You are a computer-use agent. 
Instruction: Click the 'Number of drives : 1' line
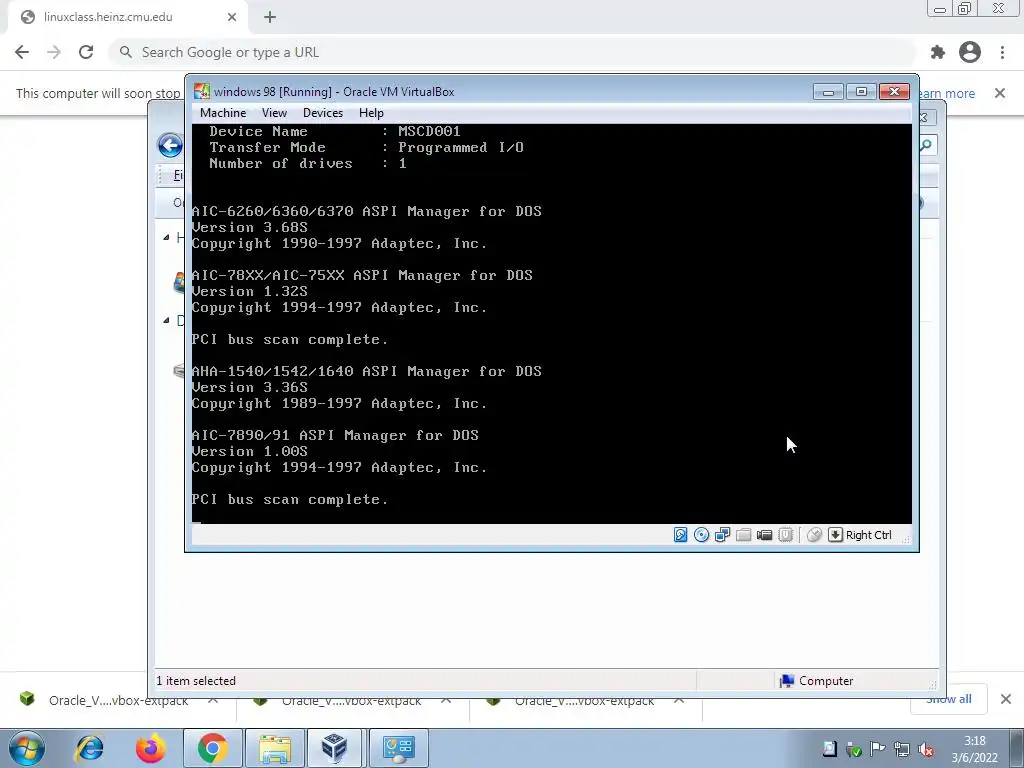308,163
